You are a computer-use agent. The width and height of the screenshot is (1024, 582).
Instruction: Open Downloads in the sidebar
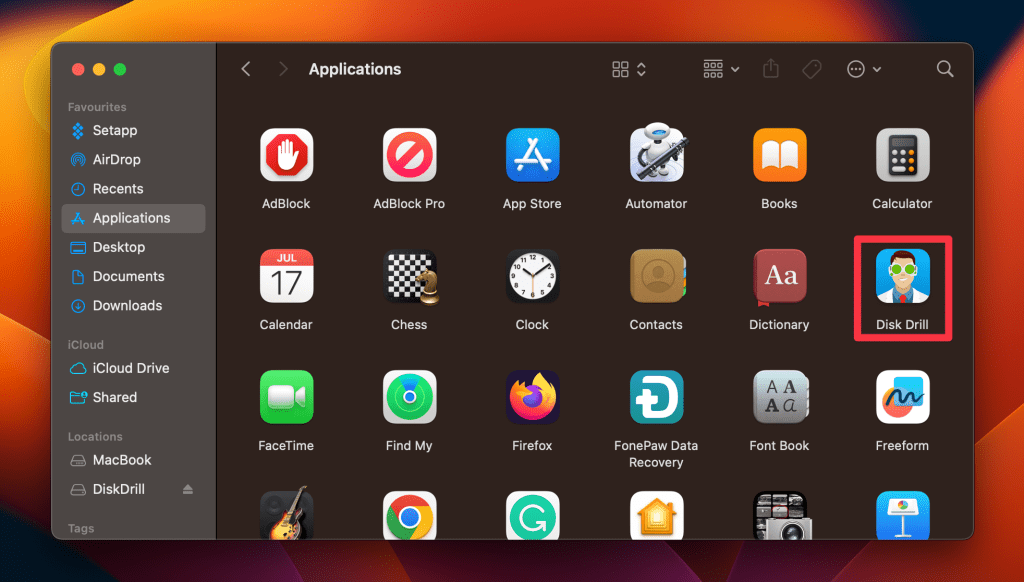click(133, 306)
